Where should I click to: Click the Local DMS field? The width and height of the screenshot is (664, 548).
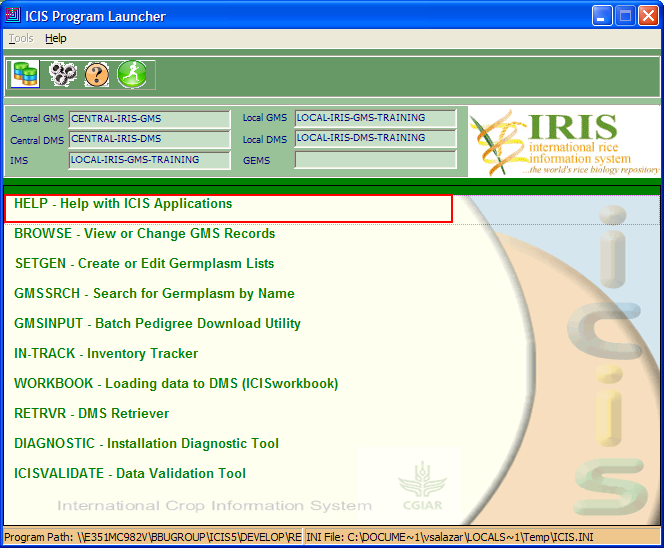(376, 138)
